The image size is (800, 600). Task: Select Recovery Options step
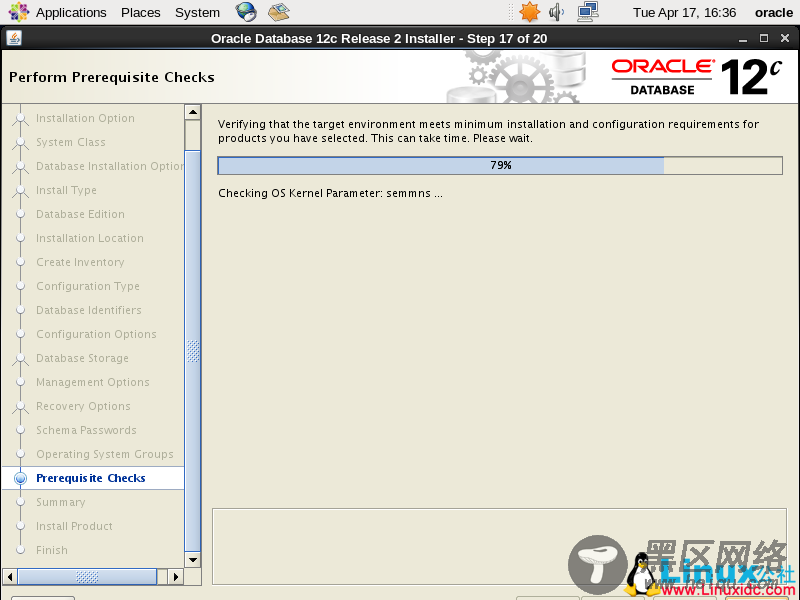tap(83, 406)
